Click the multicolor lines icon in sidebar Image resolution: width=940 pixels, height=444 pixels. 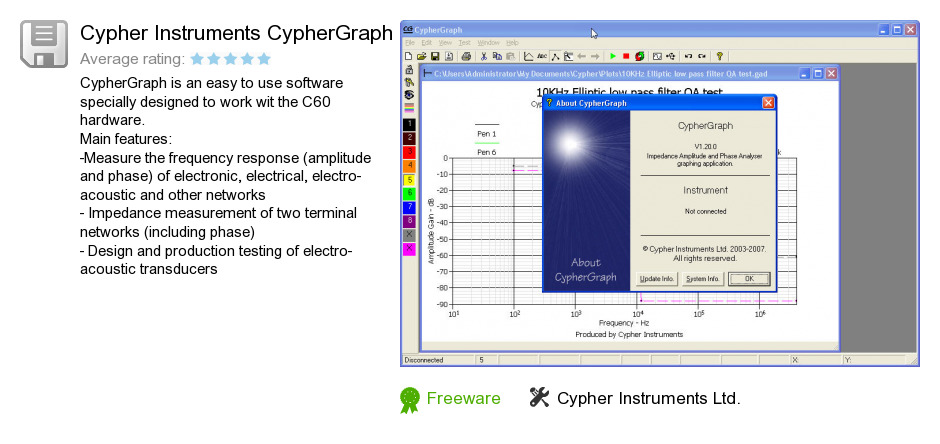pos(409,108)
